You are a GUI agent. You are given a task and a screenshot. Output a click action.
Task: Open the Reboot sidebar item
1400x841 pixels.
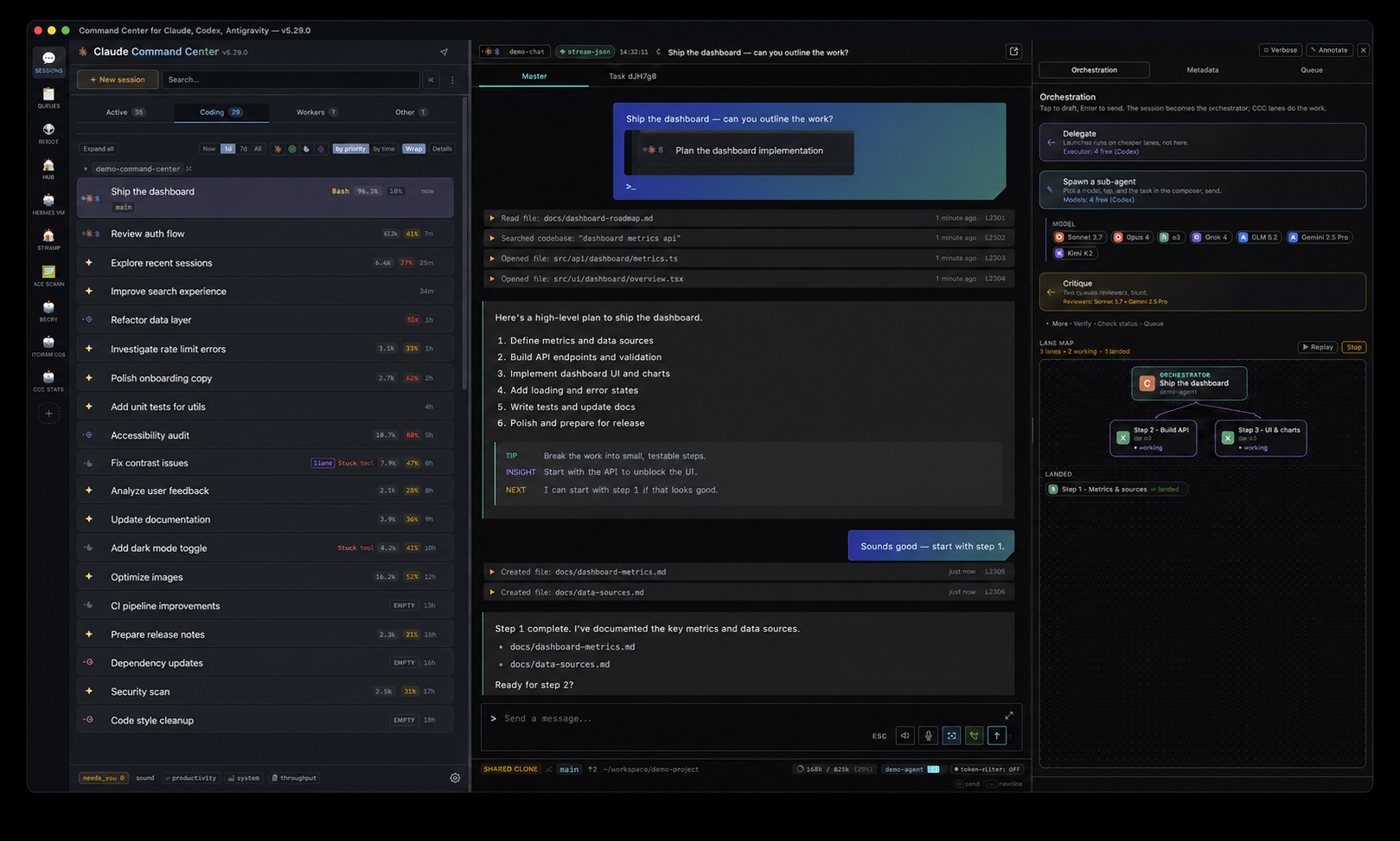tap(48, 133)
